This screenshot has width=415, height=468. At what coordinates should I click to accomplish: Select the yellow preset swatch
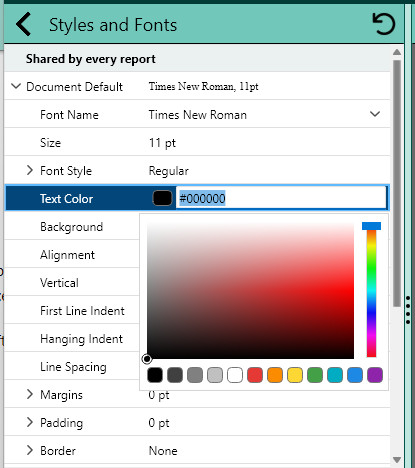[x=295, y=375]
